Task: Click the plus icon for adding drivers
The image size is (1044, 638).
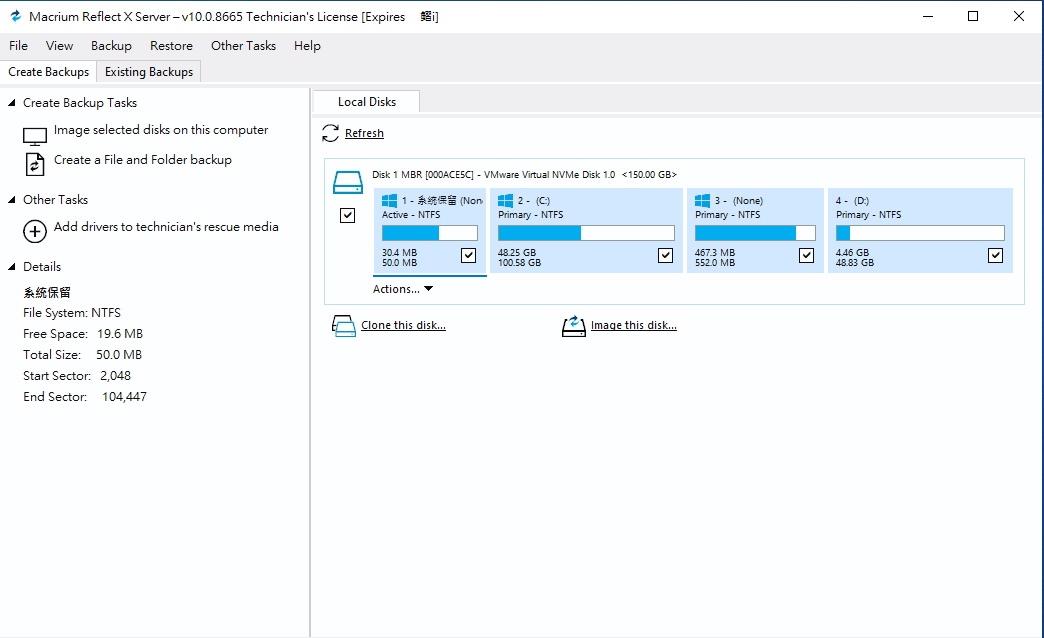Action: click(x=35, y=231)
